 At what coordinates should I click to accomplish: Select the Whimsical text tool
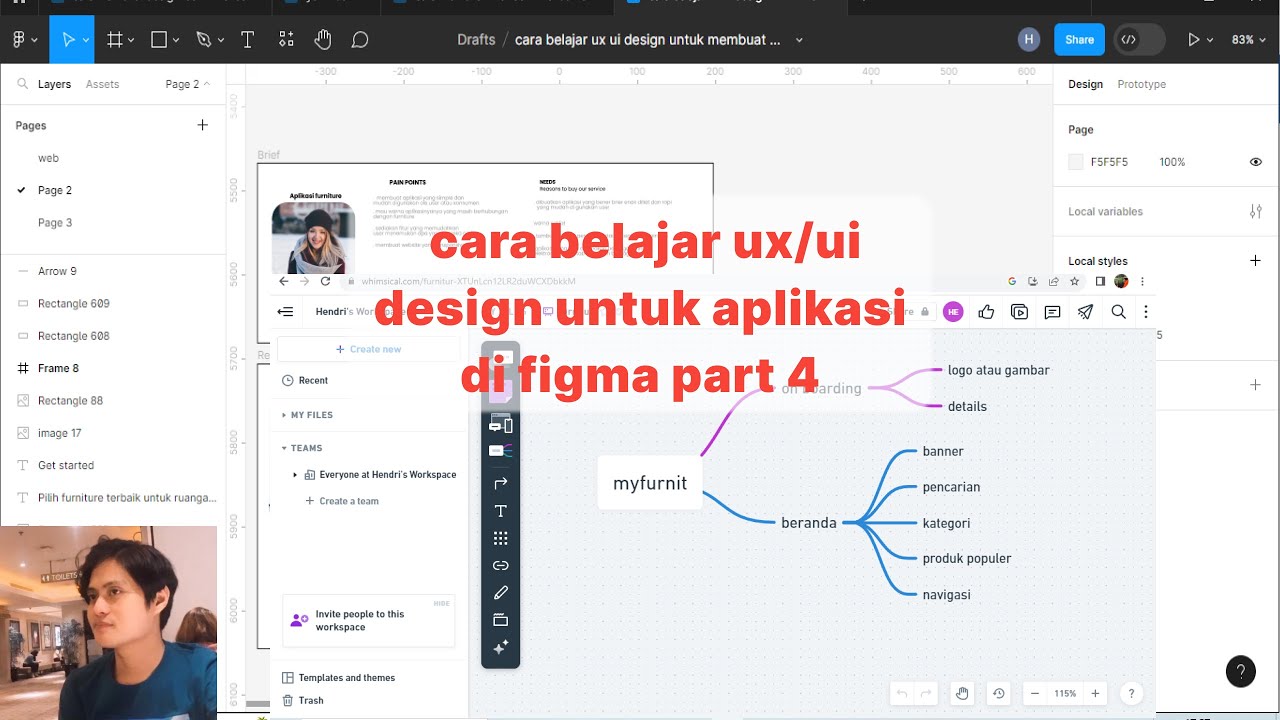(501, 511)
